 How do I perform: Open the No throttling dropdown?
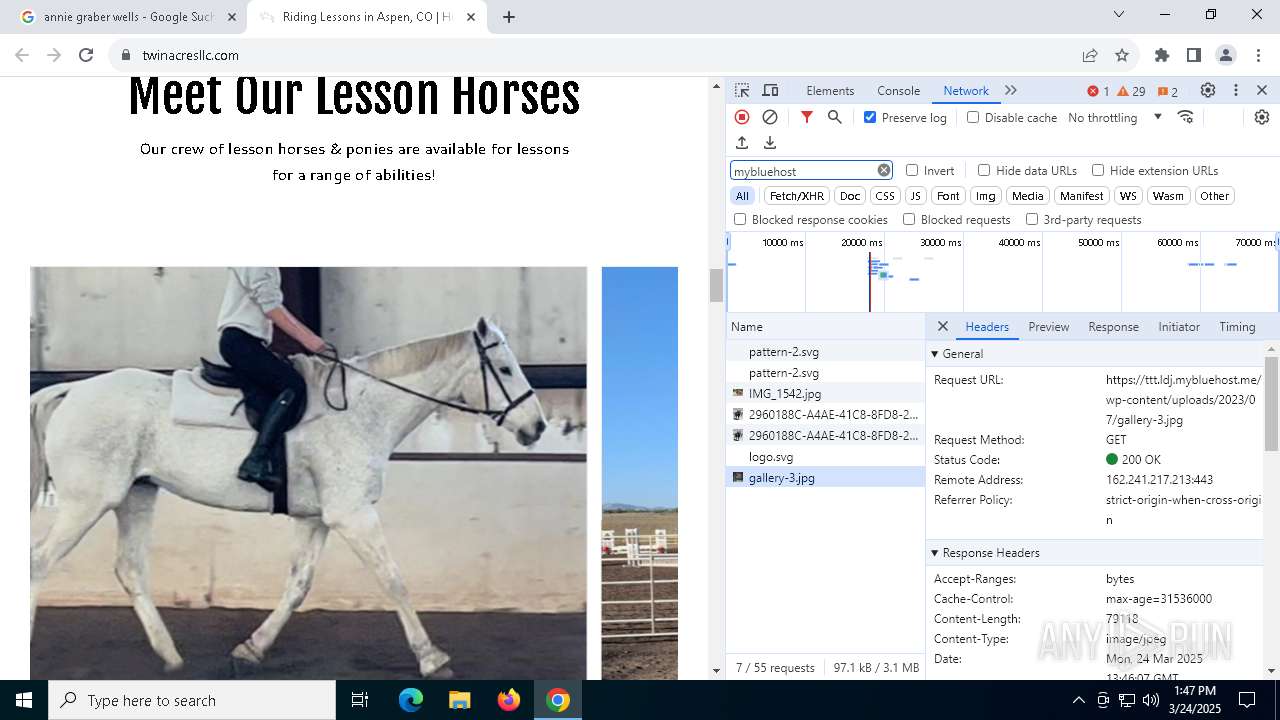tap(1115, 117)
